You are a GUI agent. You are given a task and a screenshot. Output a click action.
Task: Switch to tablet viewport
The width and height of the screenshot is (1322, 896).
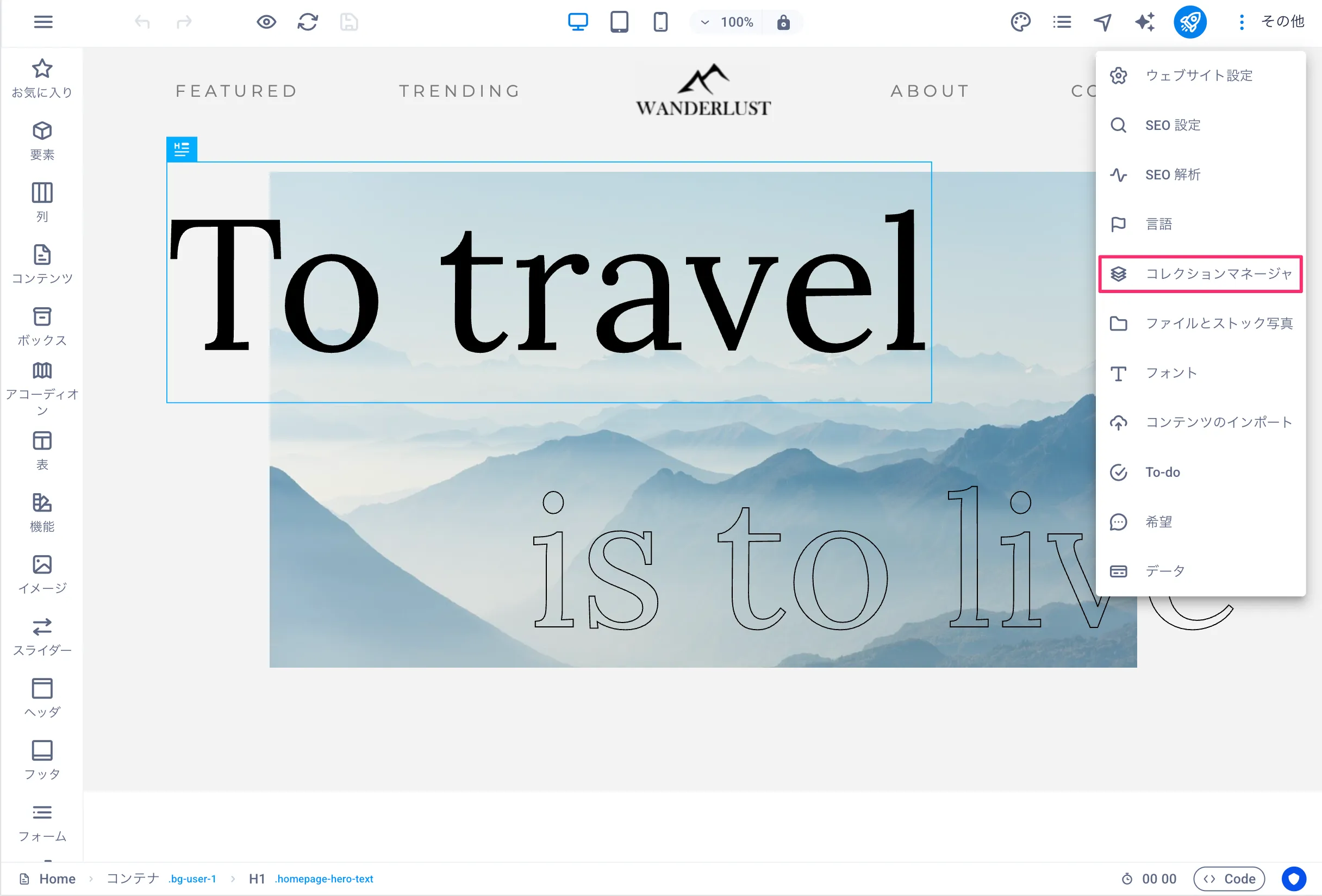click(620, 22)
